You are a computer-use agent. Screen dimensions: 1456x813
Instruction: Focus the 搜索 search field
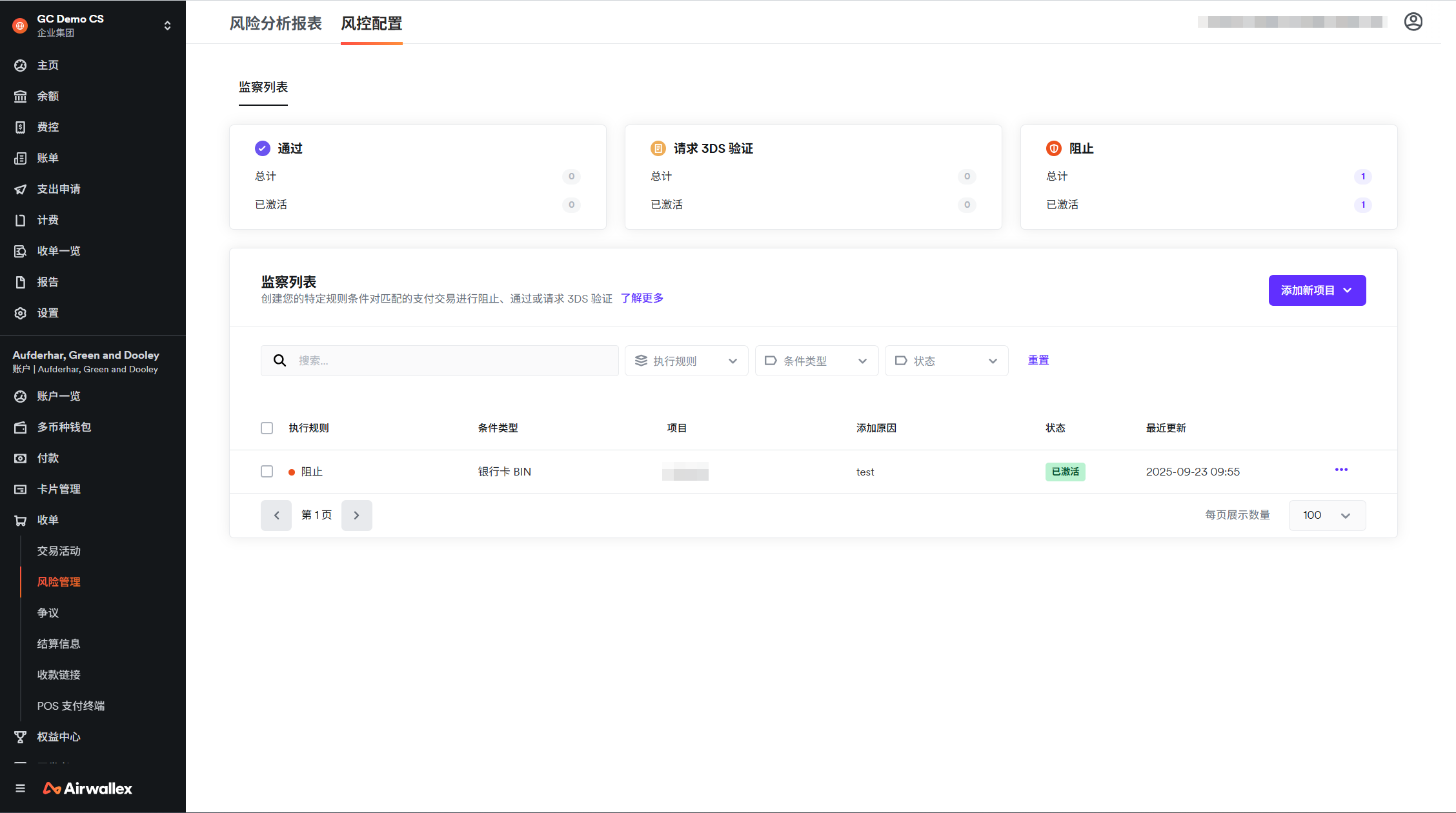[452, 361]
